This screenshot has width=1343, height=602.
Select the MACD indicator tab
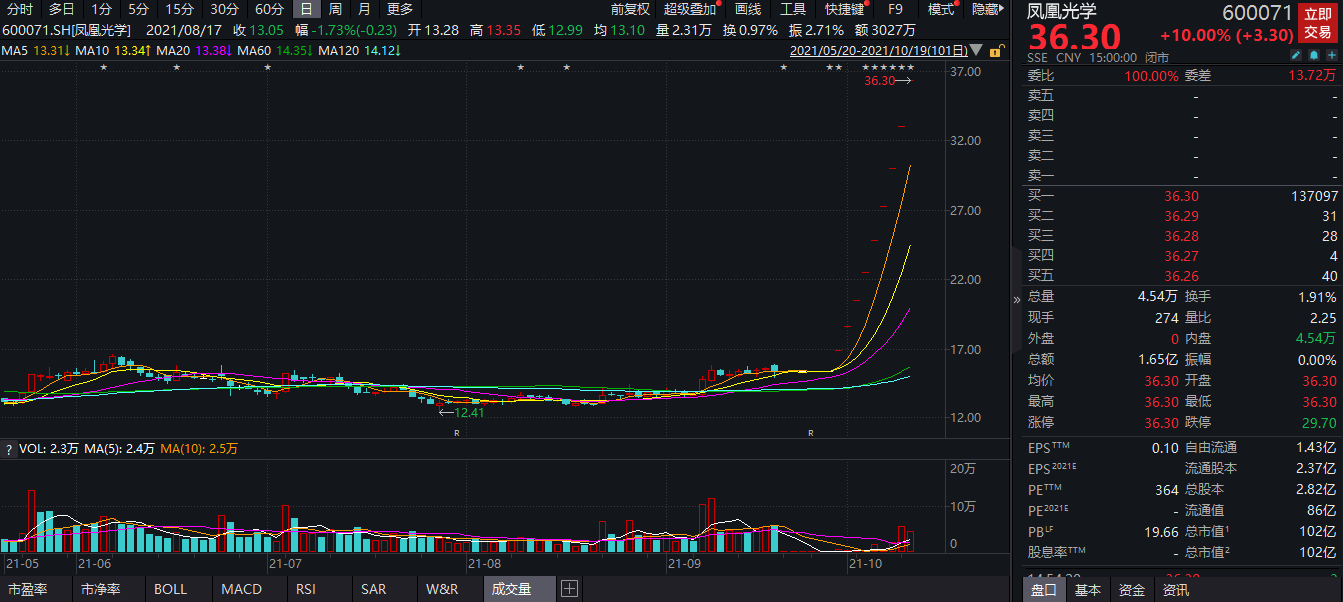[241, 589]
